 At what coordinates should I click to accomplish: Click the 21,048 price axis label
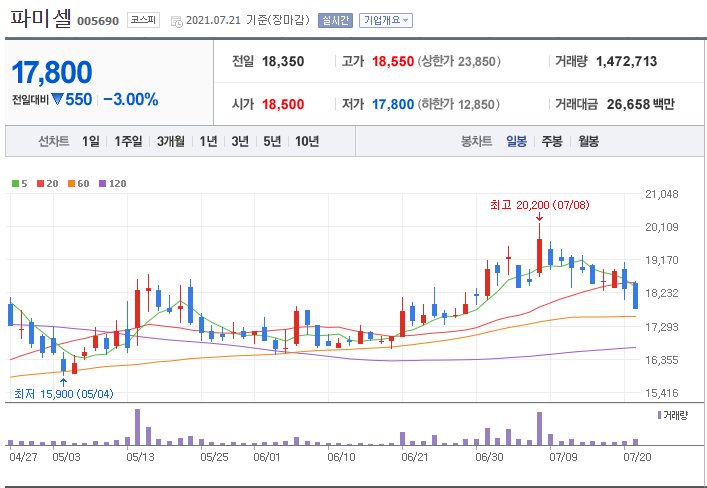(661, 194)
